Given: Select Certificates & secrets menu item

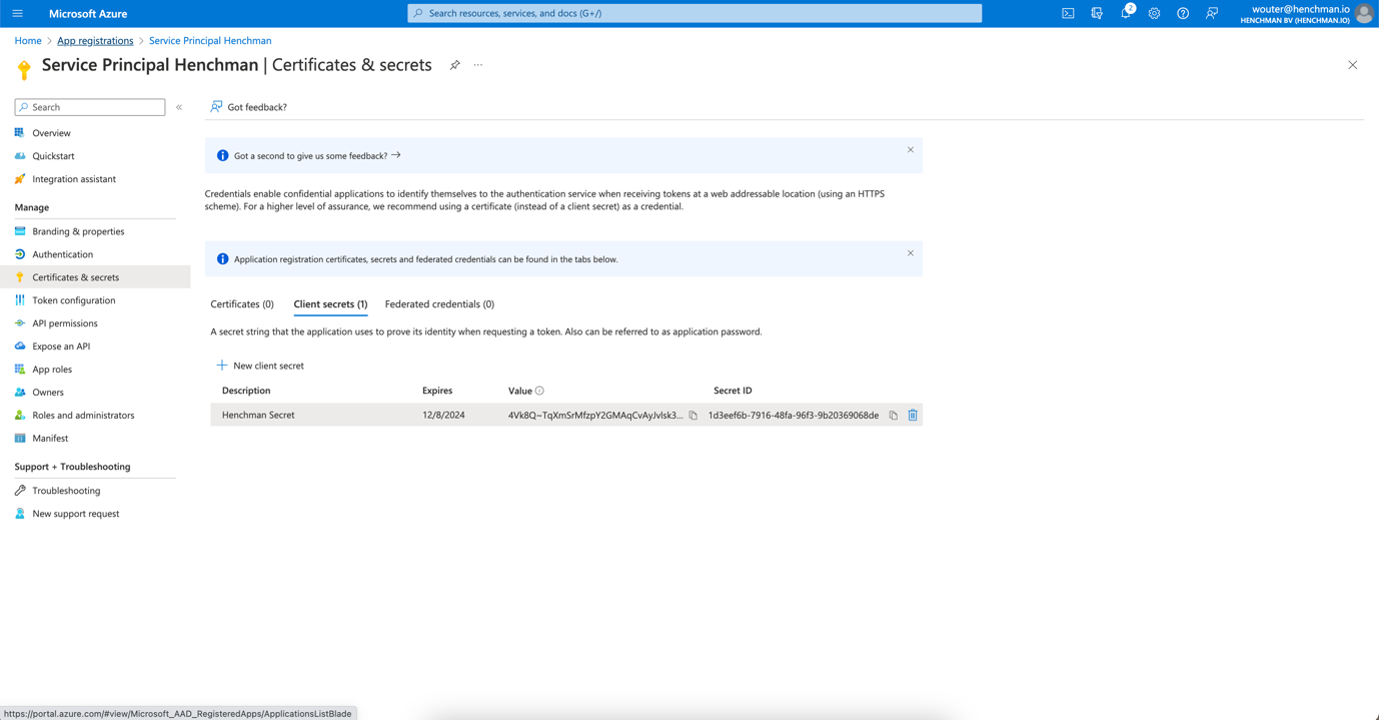Looking at the screenshot, I should [95, 278].
